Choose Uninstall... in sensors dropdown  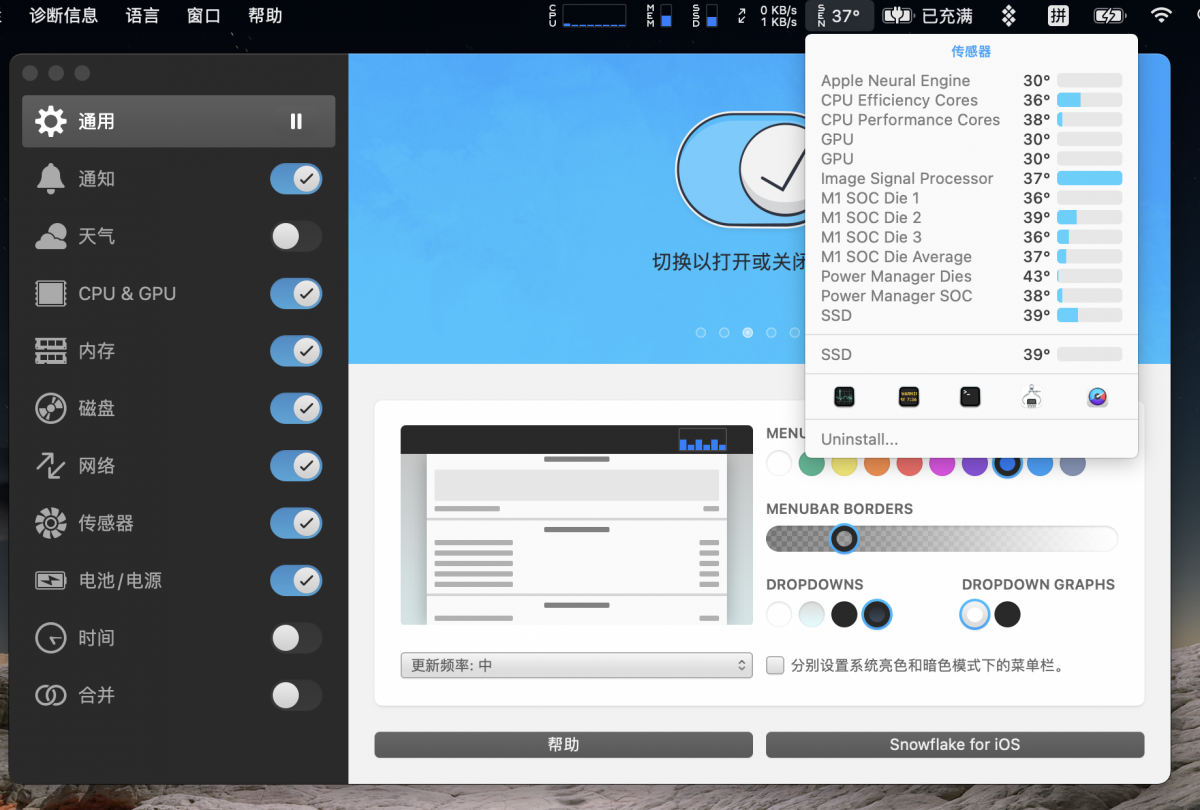tap(860, 439)
